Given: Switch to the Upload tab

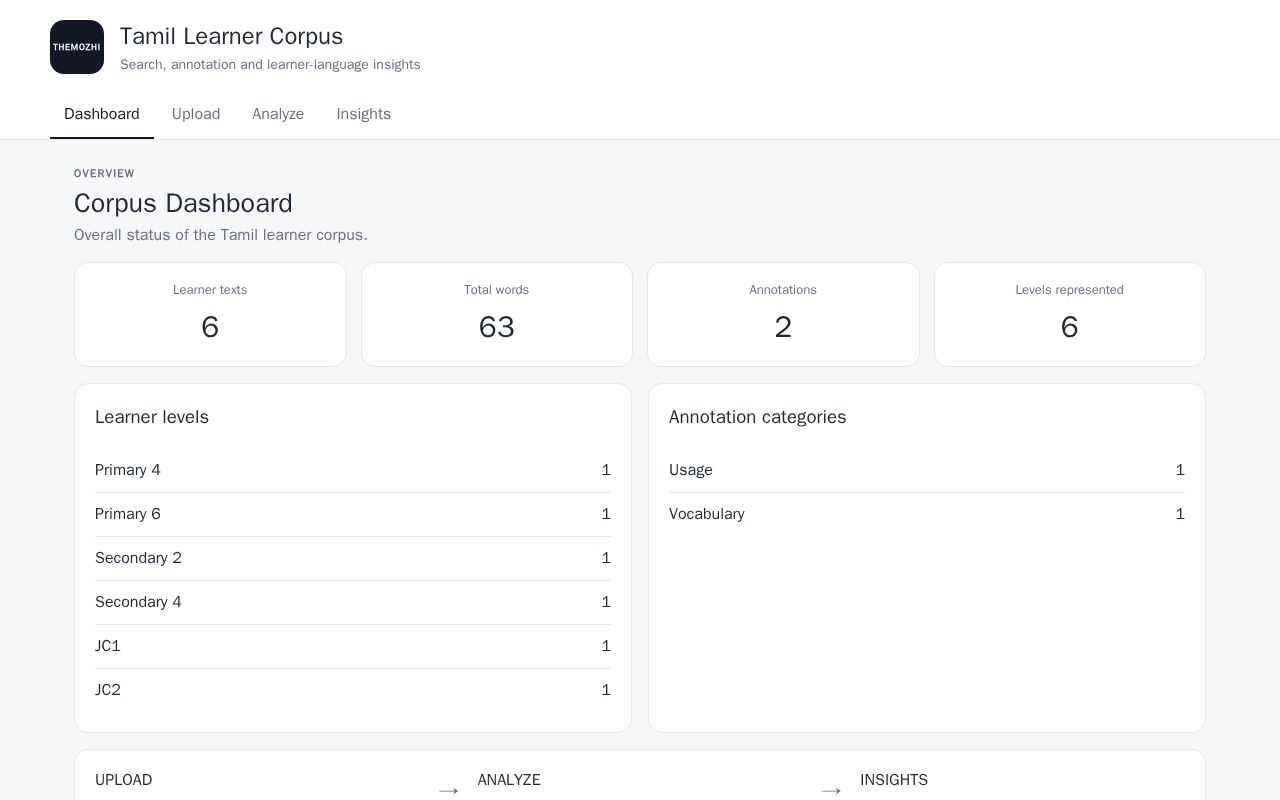Looking at the screenshot, I should coord(196,114).
